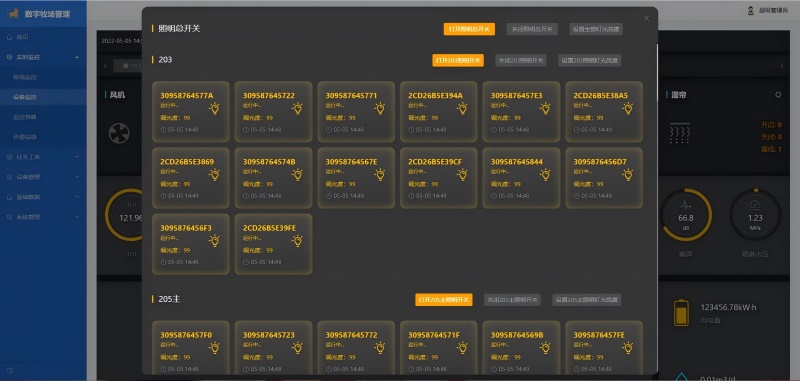This screenshot has height=381, width=800.
Task: Open 牧场监控 submenu item
Action: pyautogui.click(x=43, y=77)
